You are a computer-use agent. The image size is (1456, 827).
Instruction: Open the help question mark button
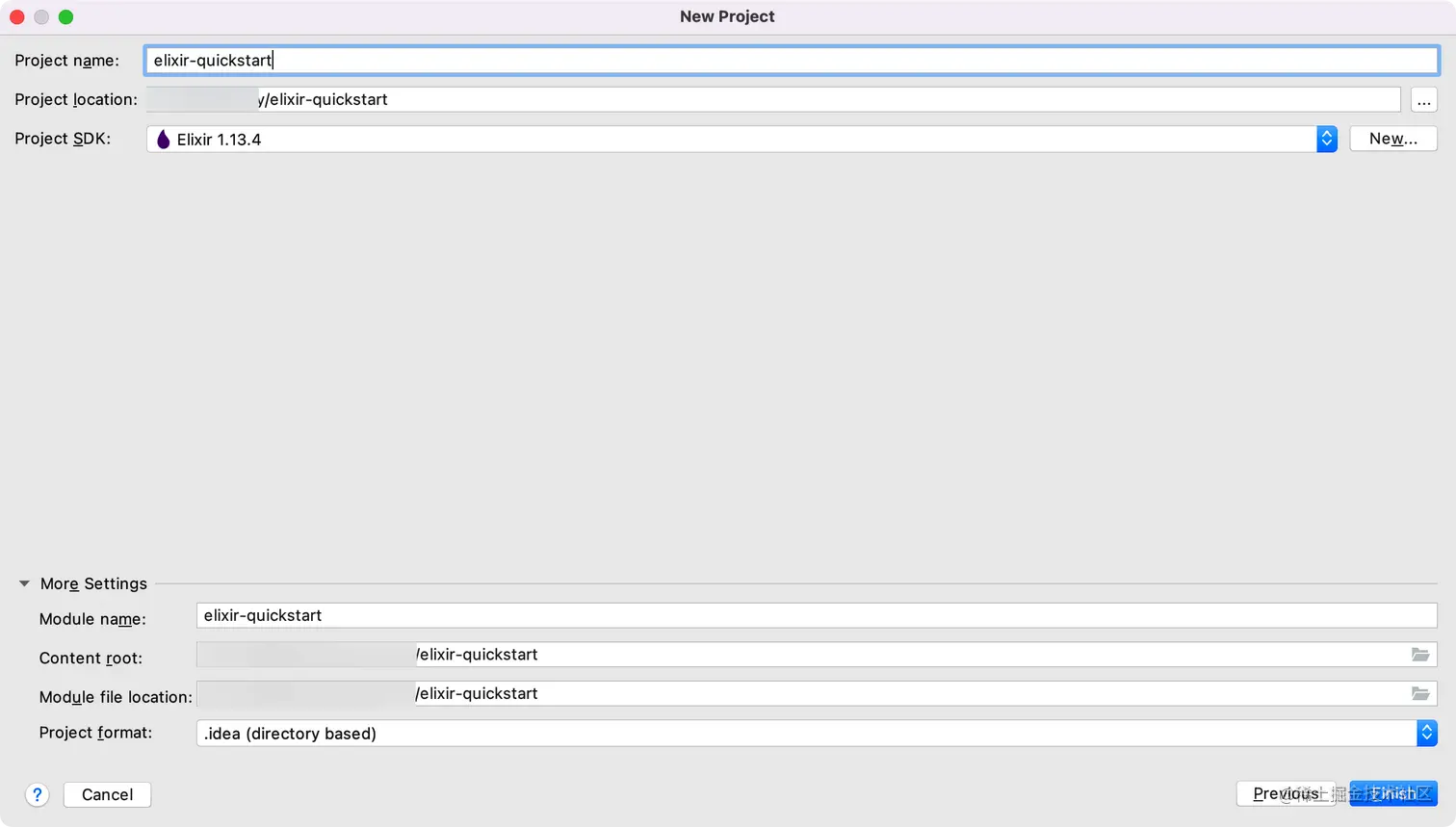(37, 794)
